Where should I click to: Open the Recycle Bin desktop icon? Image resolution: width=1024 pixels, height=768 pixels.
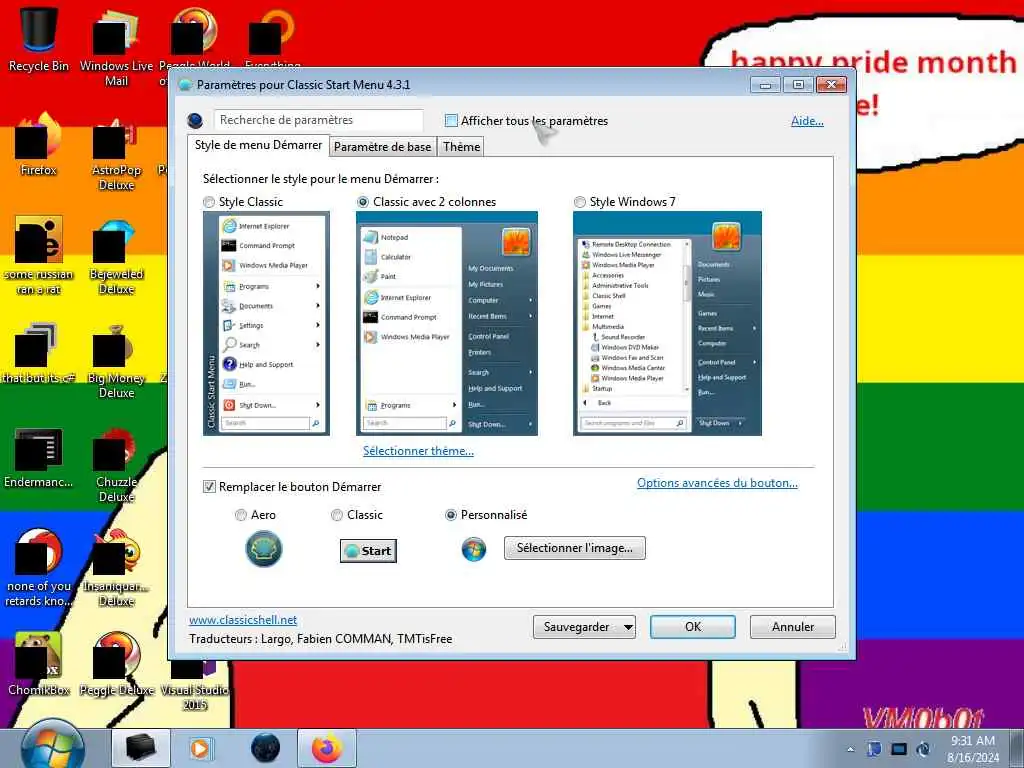39,39
